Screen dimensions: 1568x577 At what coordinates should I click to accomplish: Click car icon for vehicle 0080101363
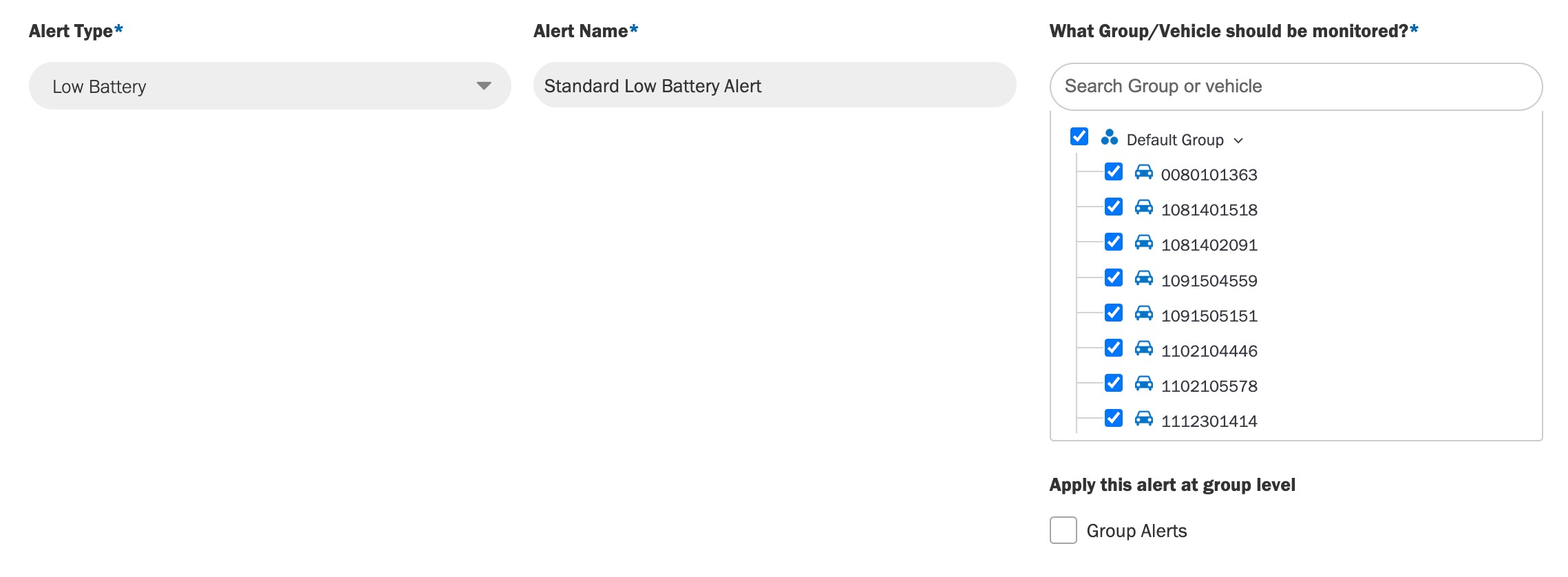1143,172
